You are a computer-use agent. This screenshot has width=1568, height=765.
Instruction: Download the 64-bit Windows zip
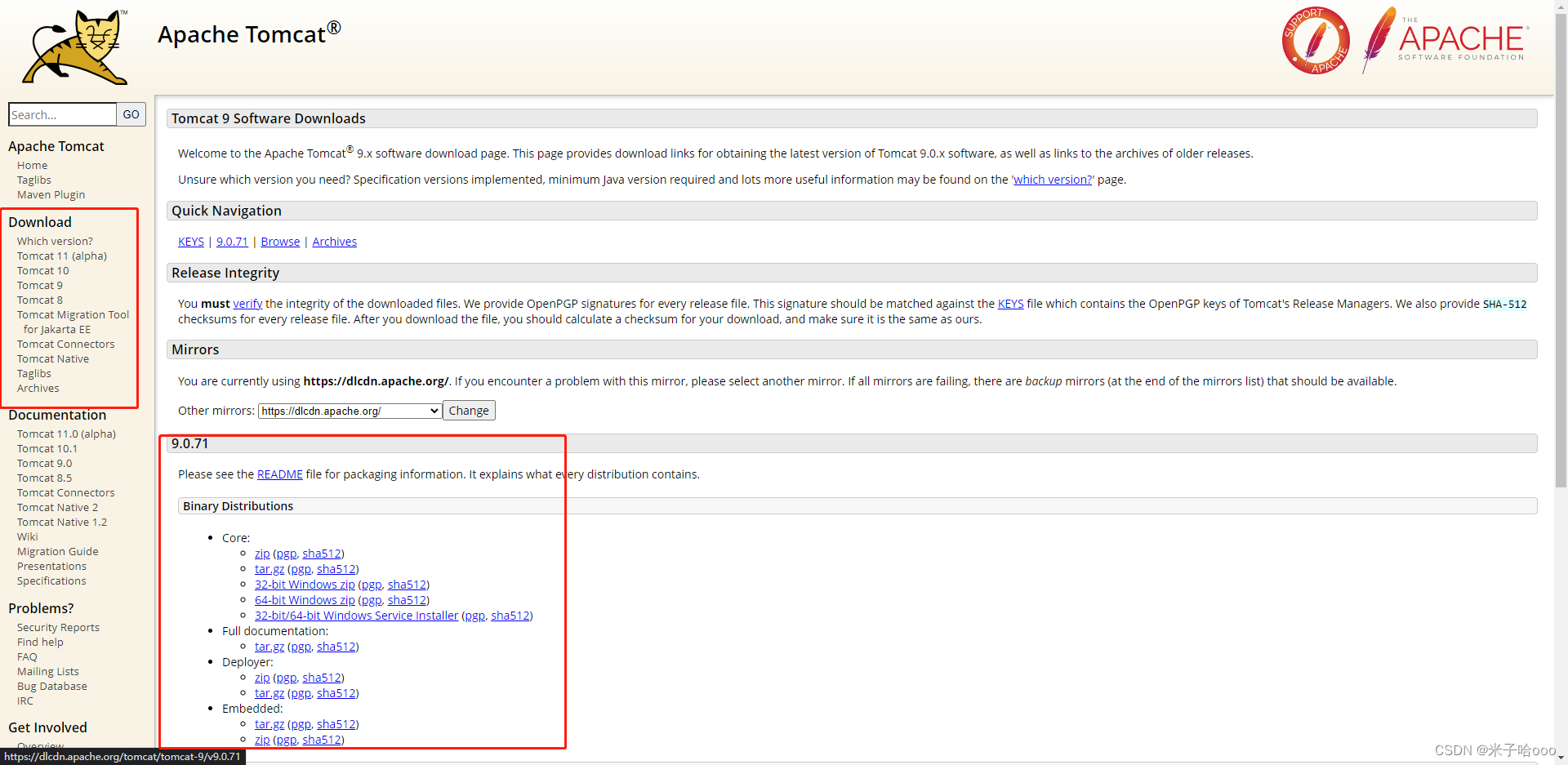coord(305,600)
